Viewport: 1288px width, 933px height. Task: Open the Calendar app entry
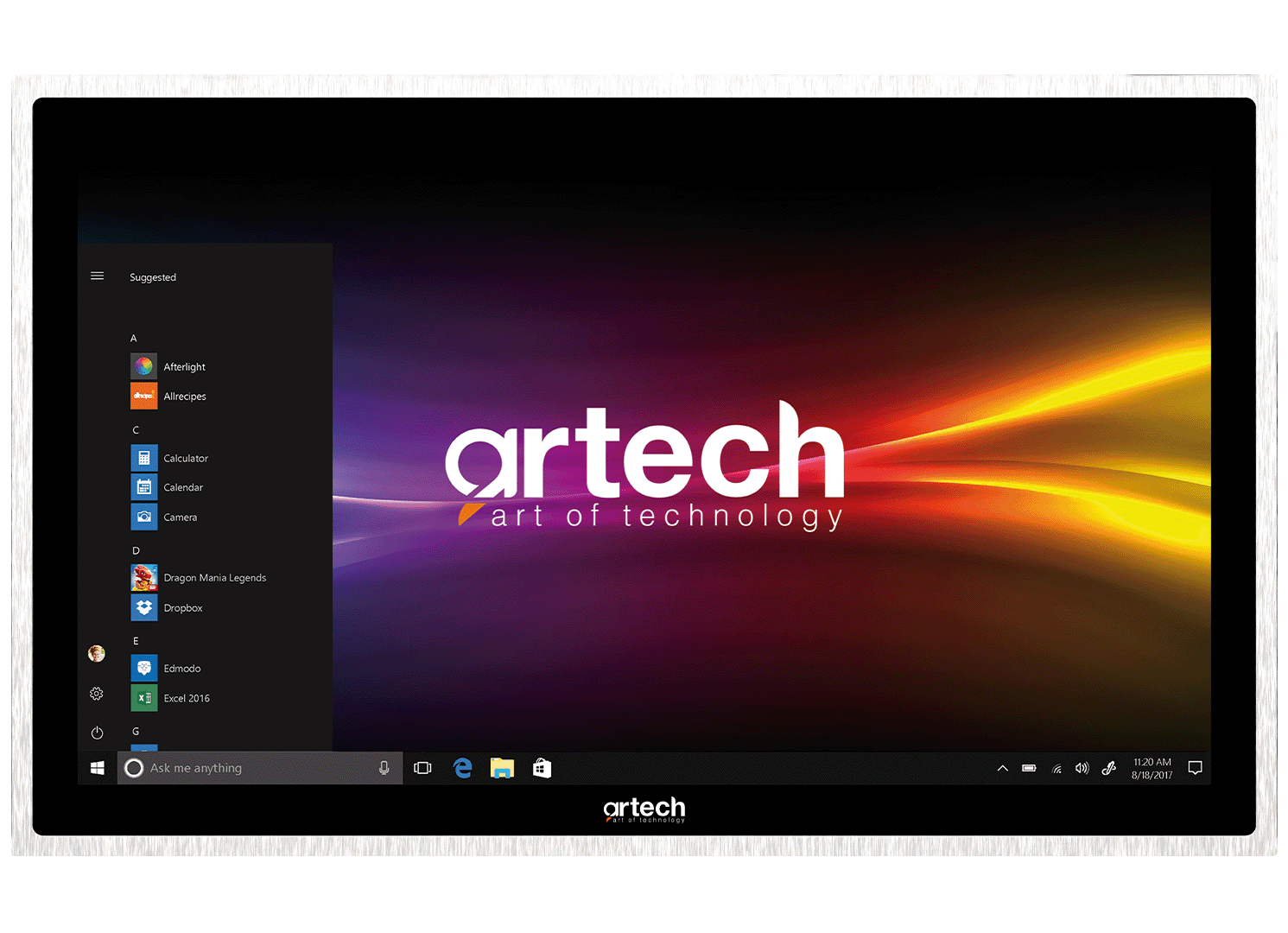pos(182,488)
